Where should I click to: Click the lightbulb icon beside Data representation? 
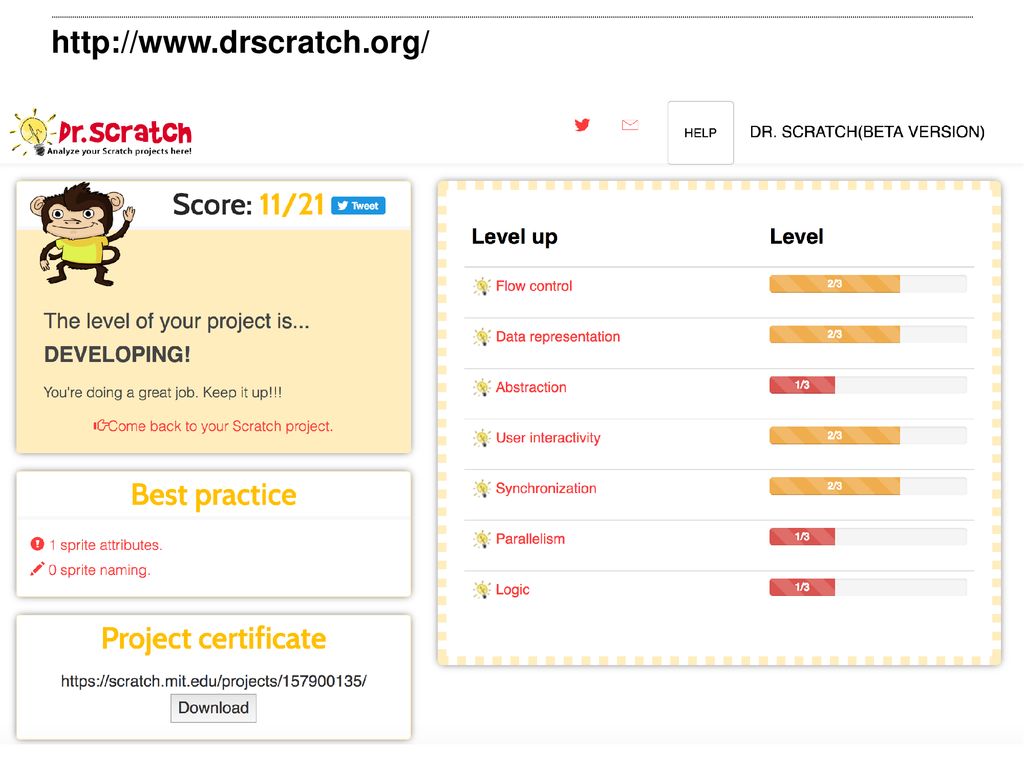[x=482, y=337]
